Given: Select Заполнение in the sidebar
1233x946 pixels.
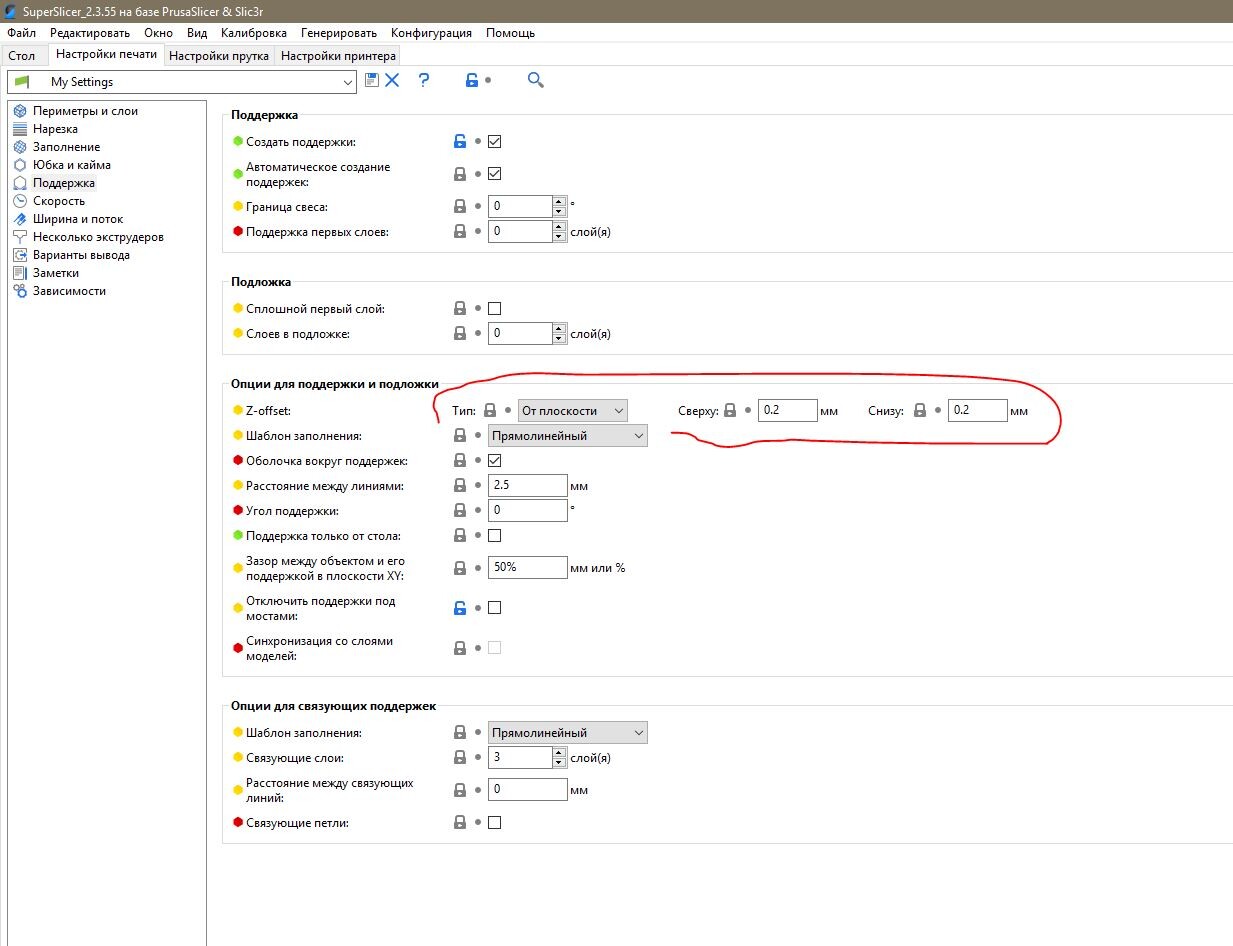Looking at the screenshot, I should pyautogui.click(x=66, y=147).
